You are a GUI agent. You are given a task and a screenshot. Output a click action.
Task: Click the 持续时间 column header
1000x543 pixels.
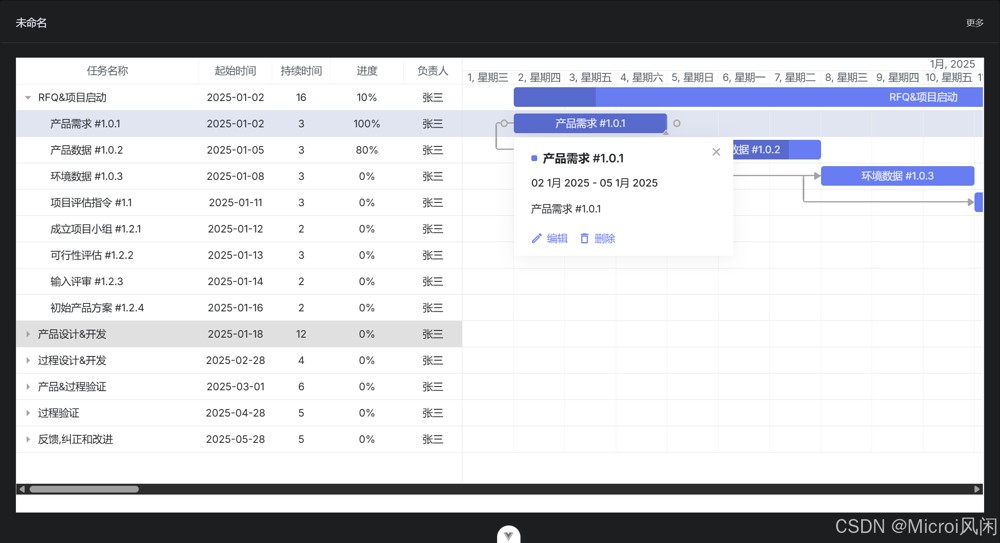tap(301, 71)
